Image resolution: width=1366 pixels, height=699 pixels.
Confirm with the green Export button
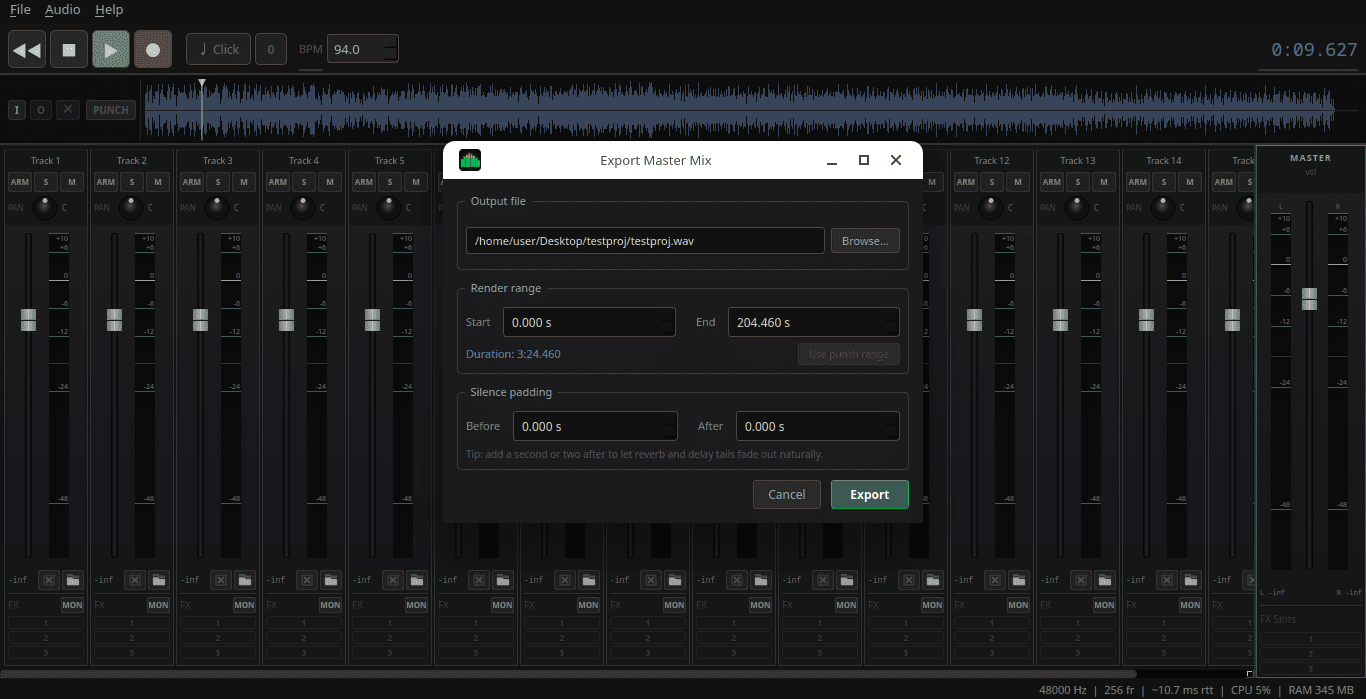click(x=870, y=494)
